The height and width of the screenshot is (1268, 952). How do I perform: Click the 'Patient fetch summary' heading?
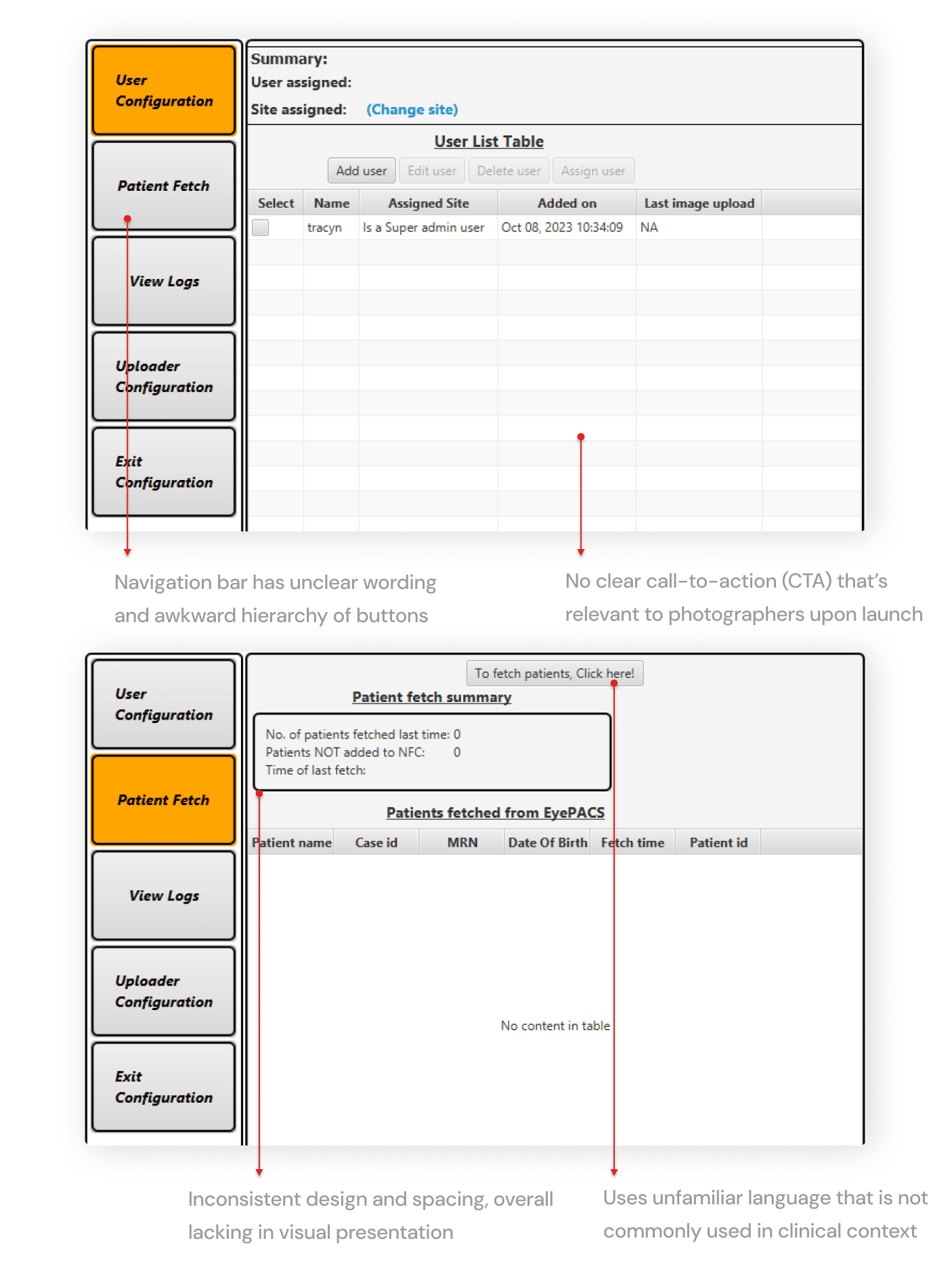(x=432, y=697)
